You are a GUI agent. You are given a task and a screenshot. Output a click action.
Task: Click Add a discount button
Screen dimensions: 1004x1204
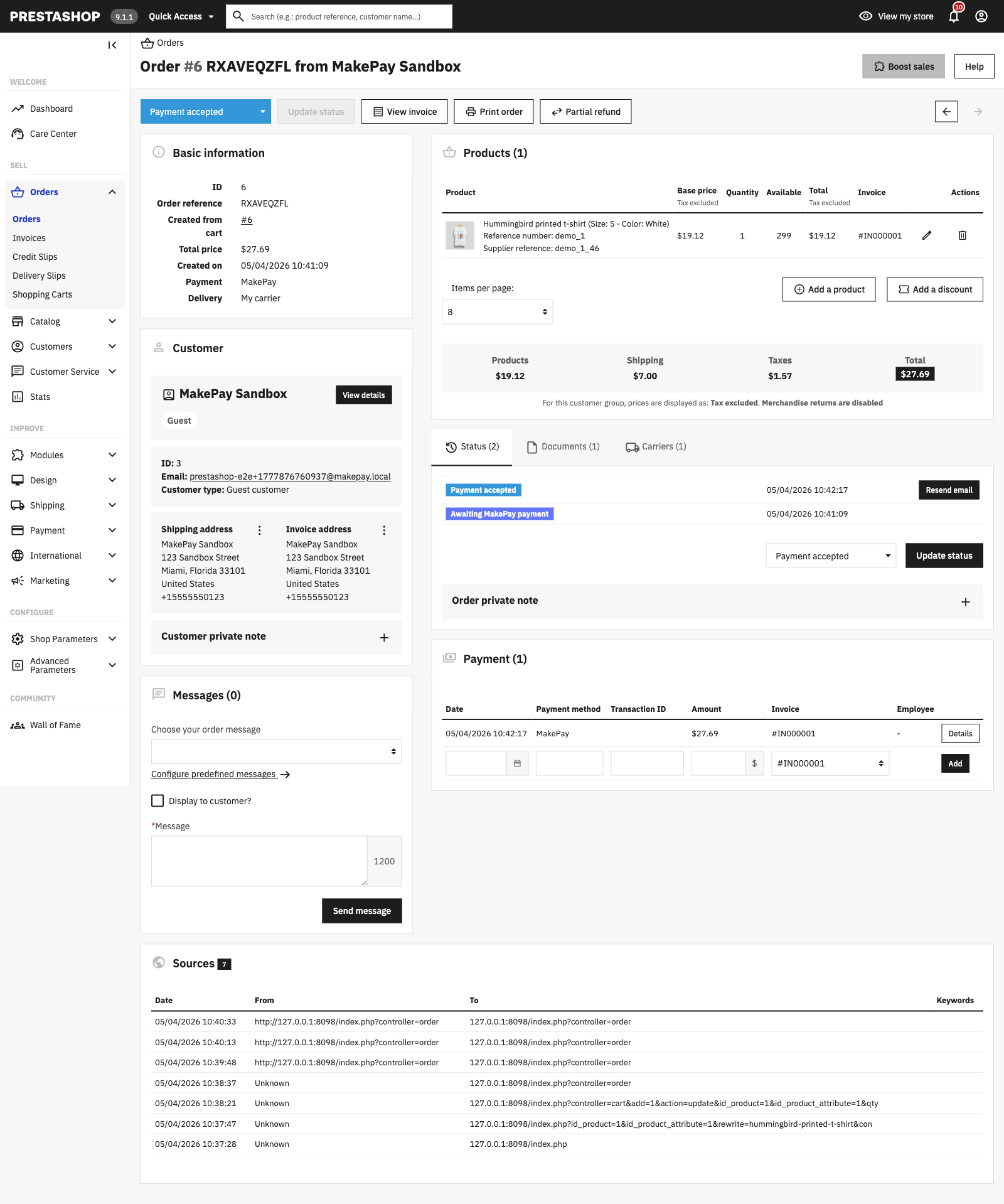935,289
